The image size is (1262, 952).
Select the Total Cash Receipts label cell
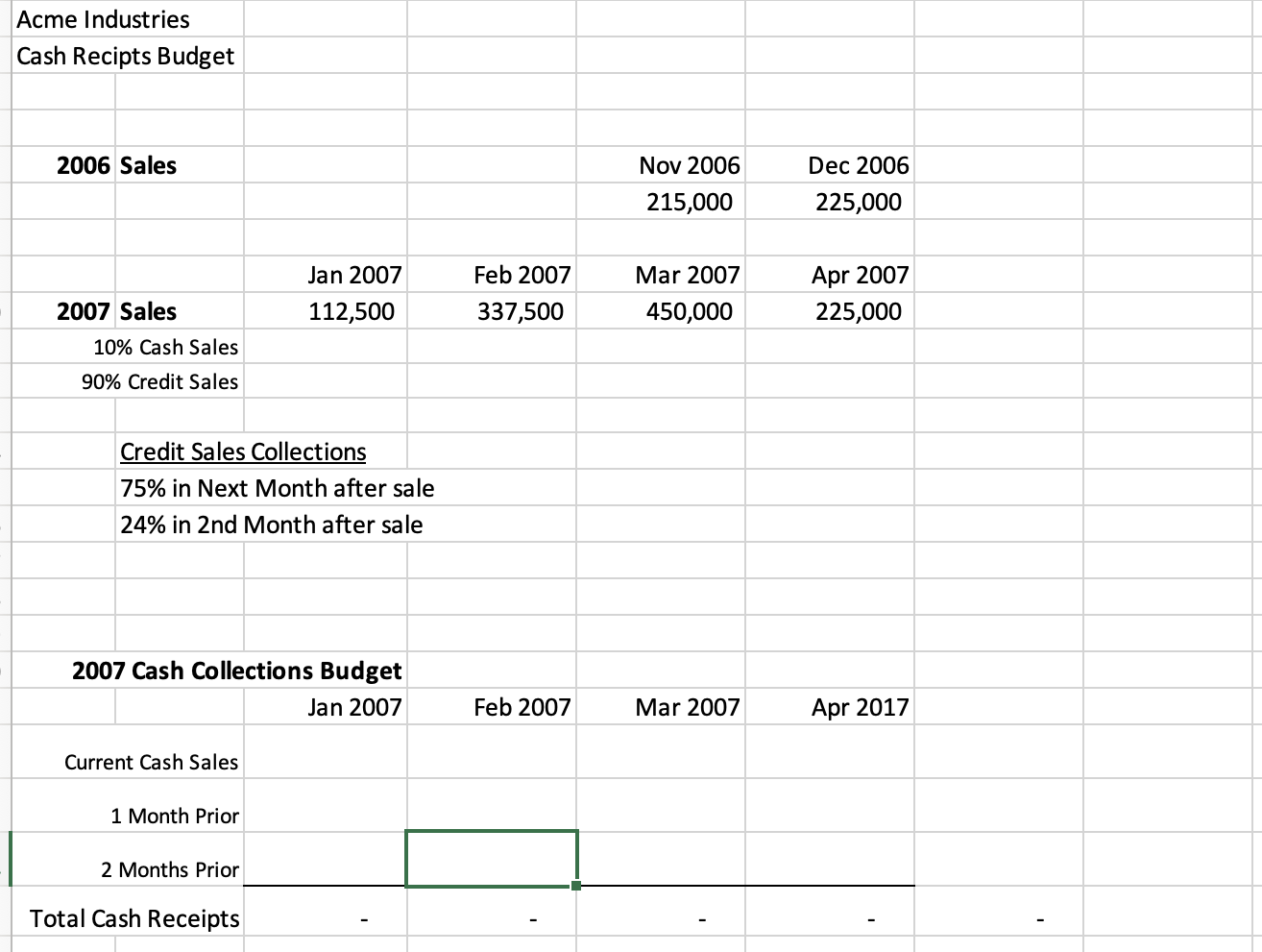pos(136,918)
